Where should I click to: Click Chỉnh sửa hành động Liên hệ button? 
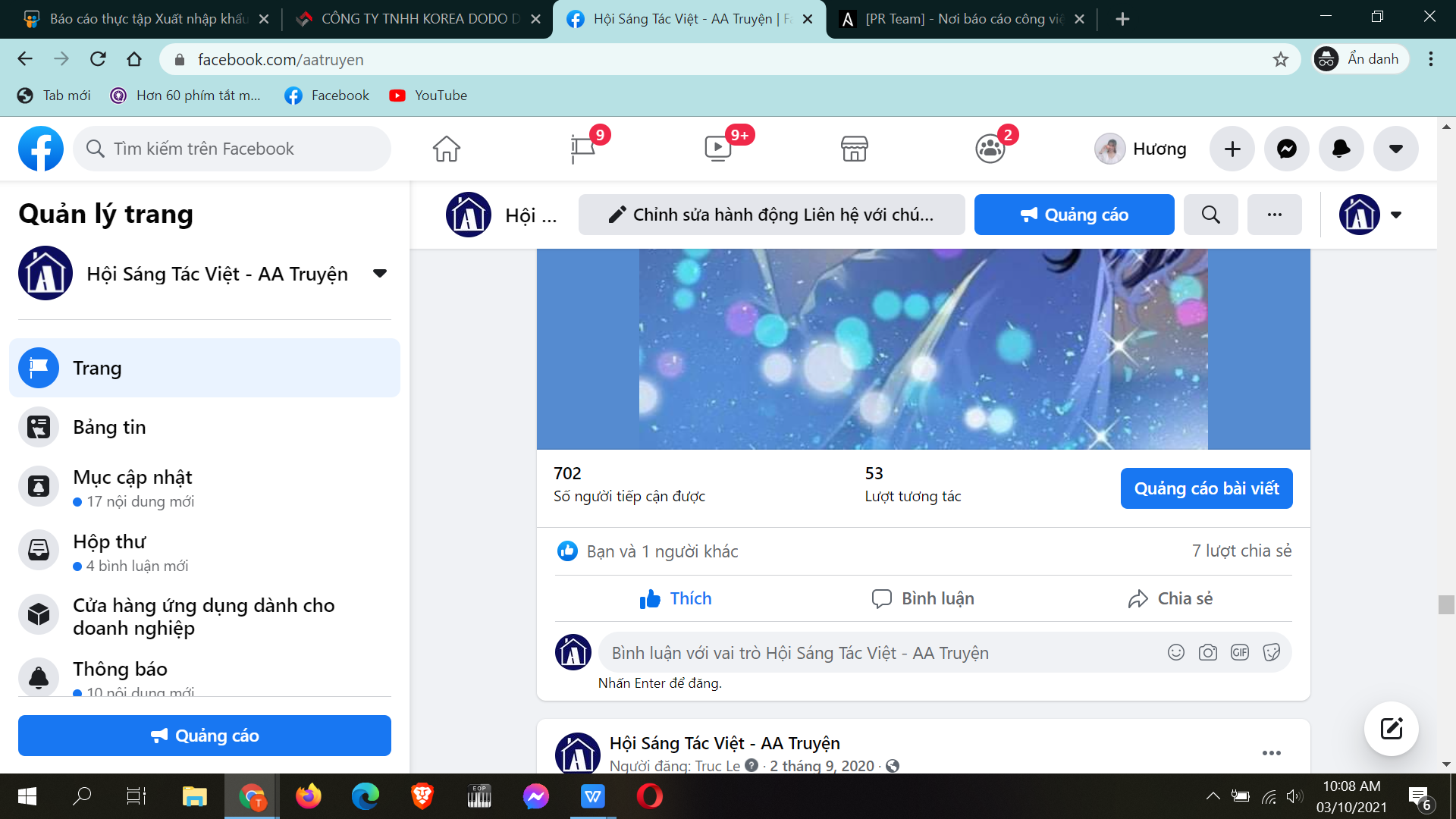(x=771, y=215)
